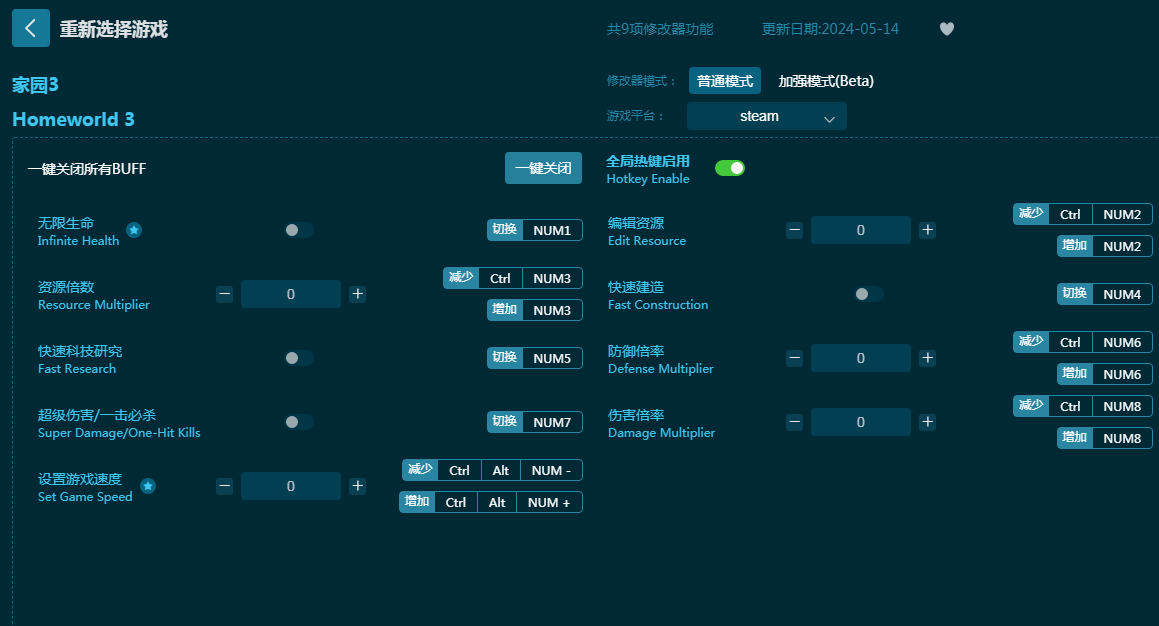Viewport: 1159px width, 626px height.
Task: Click 增加 NUM8 hotkey for Damage Multiplier
Action: (x=1104, y=438)
